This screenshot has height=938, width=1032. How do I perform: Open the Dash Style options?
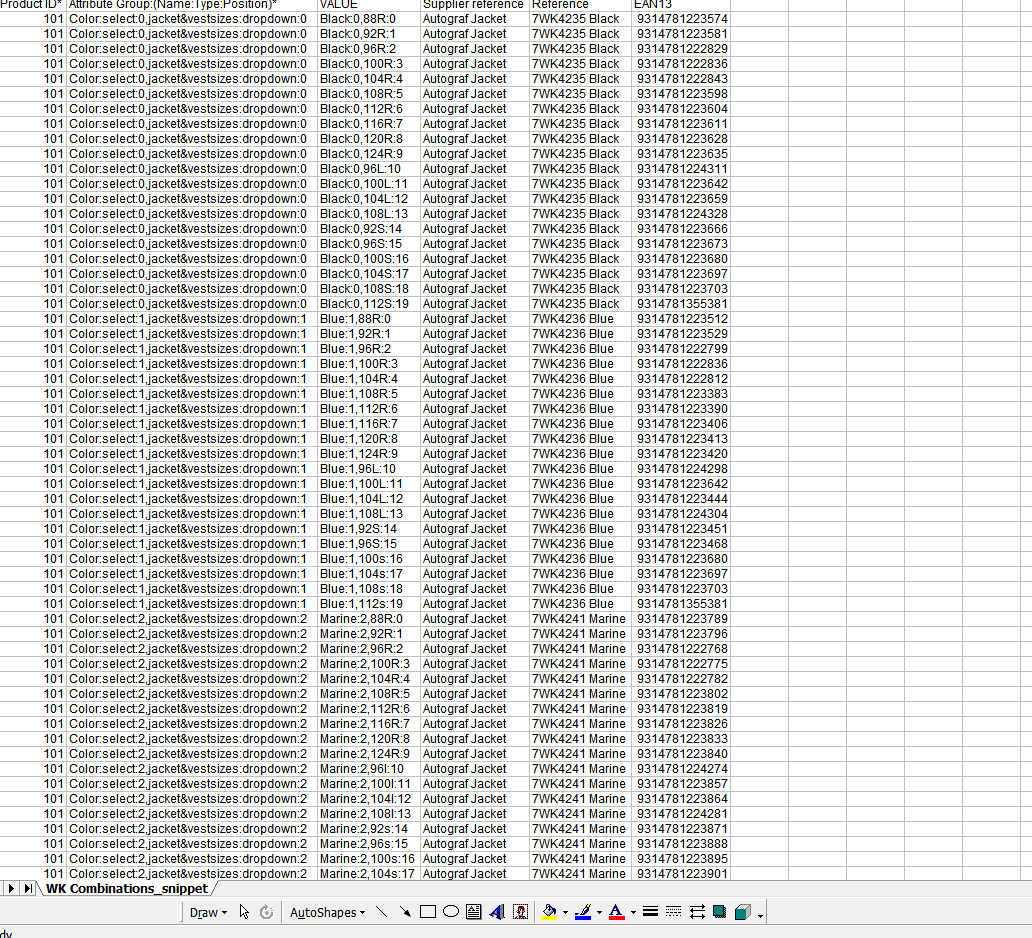point(673,912)
